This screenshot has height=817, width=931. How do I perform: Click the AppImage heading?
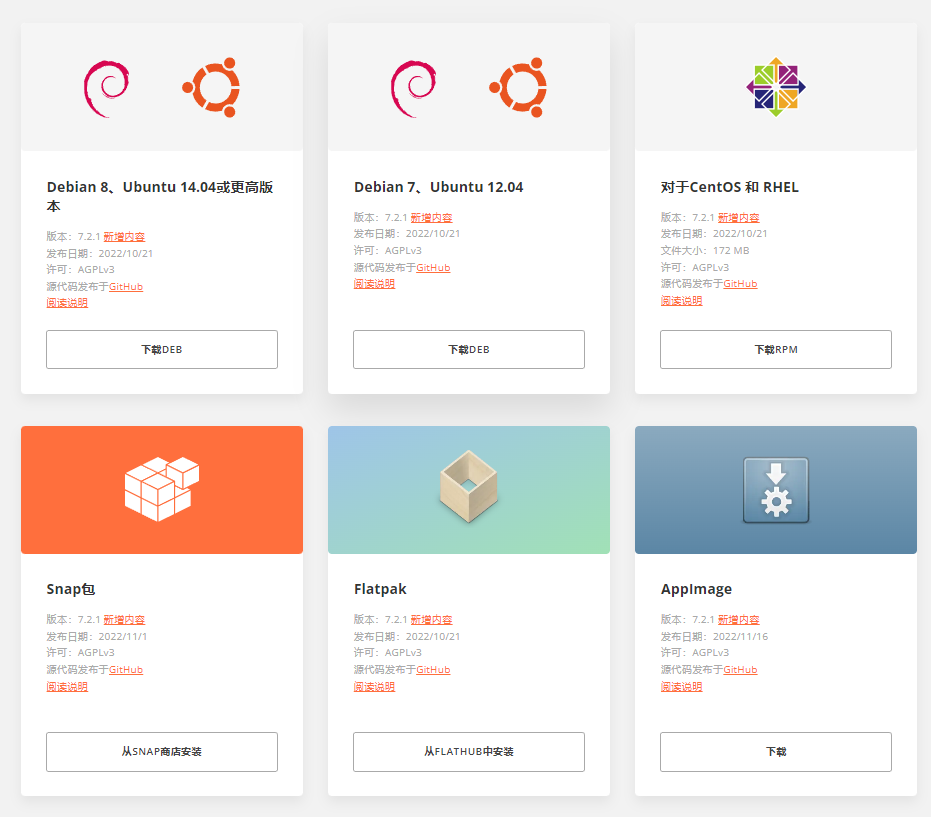click(696, 589)
